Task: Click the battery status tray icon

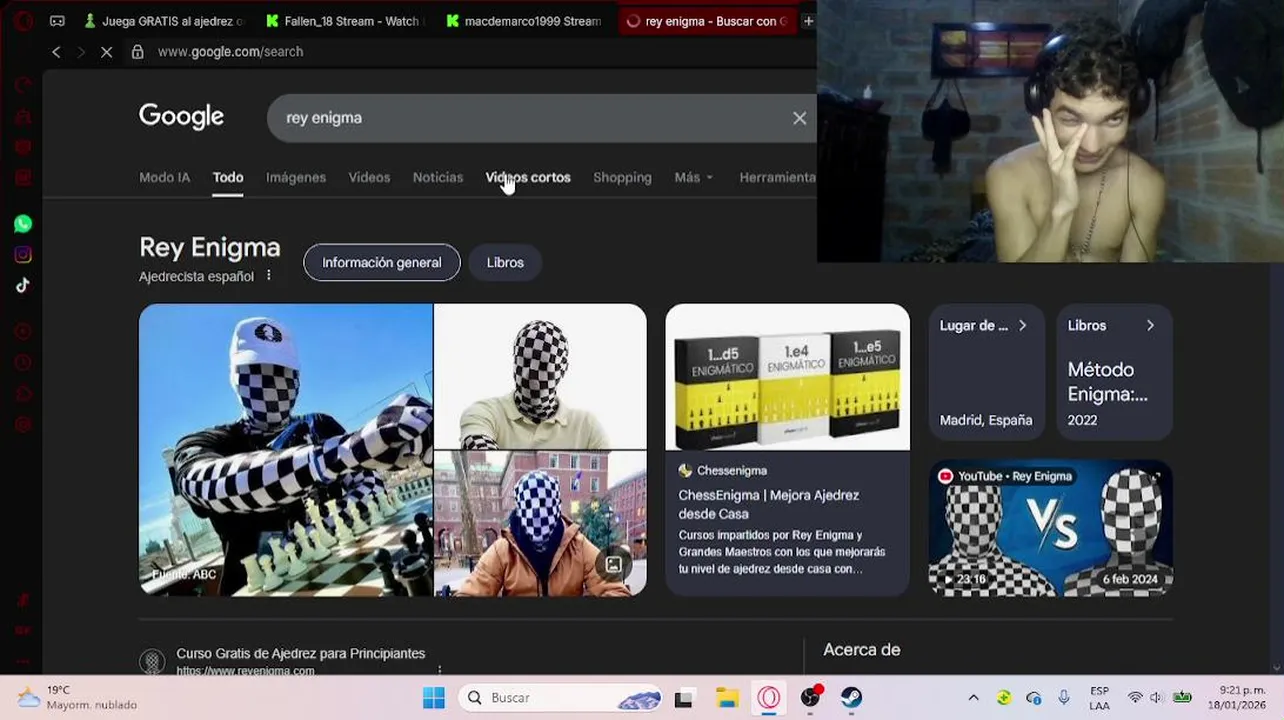Action: [x=1182, y=697]
